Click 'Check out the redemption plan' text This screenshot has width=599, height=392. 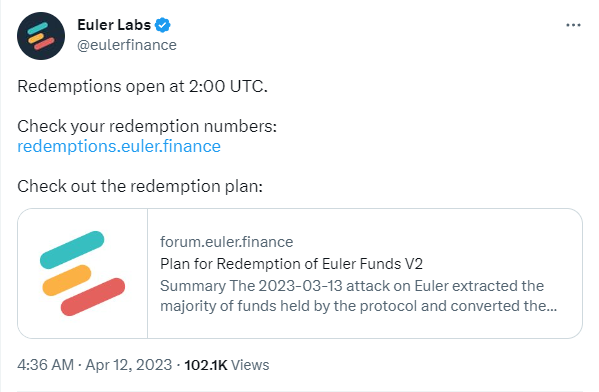pyautogui.click(x=140, y=186)
